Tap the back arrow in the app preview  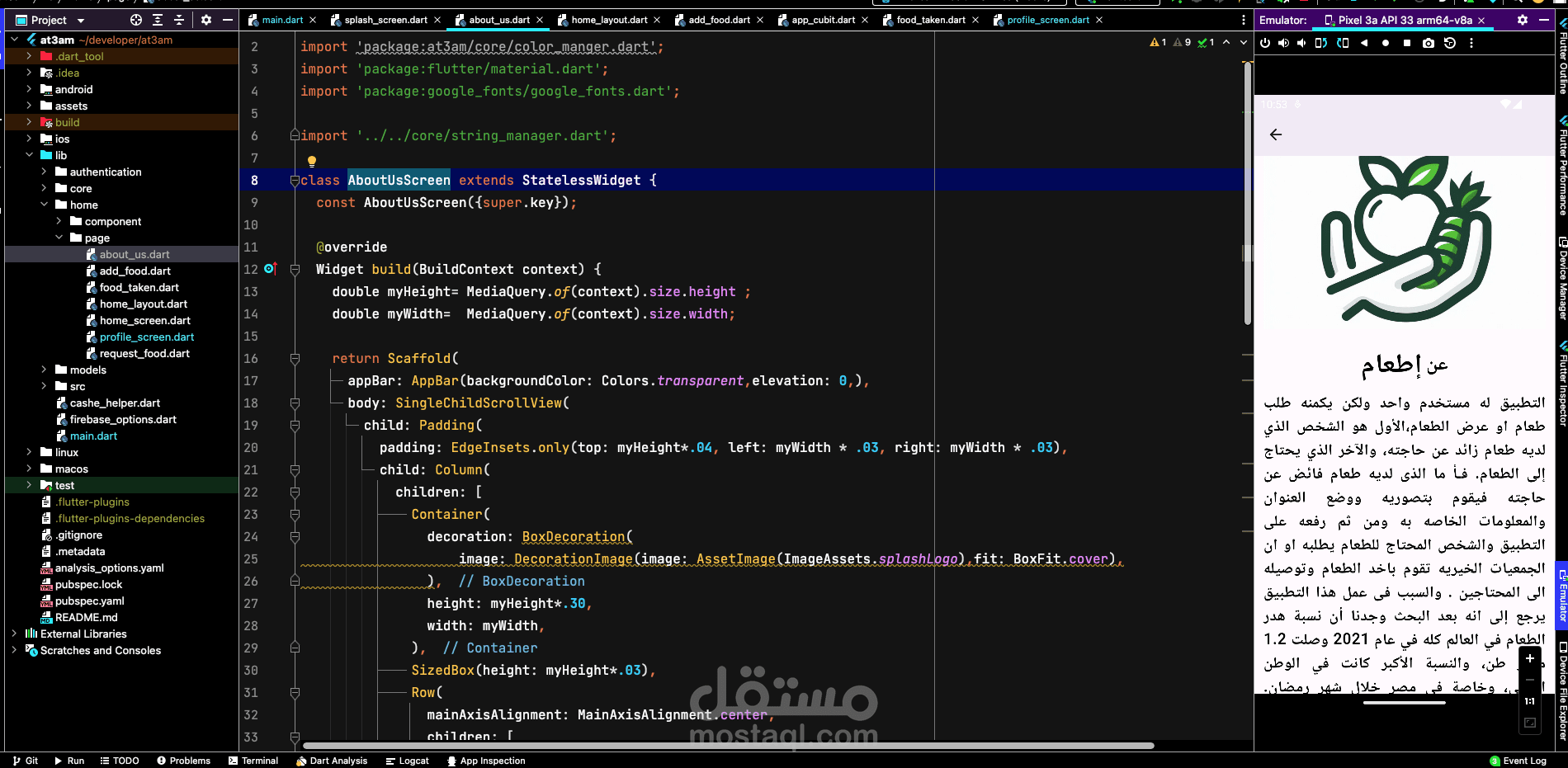[1276, 134]
